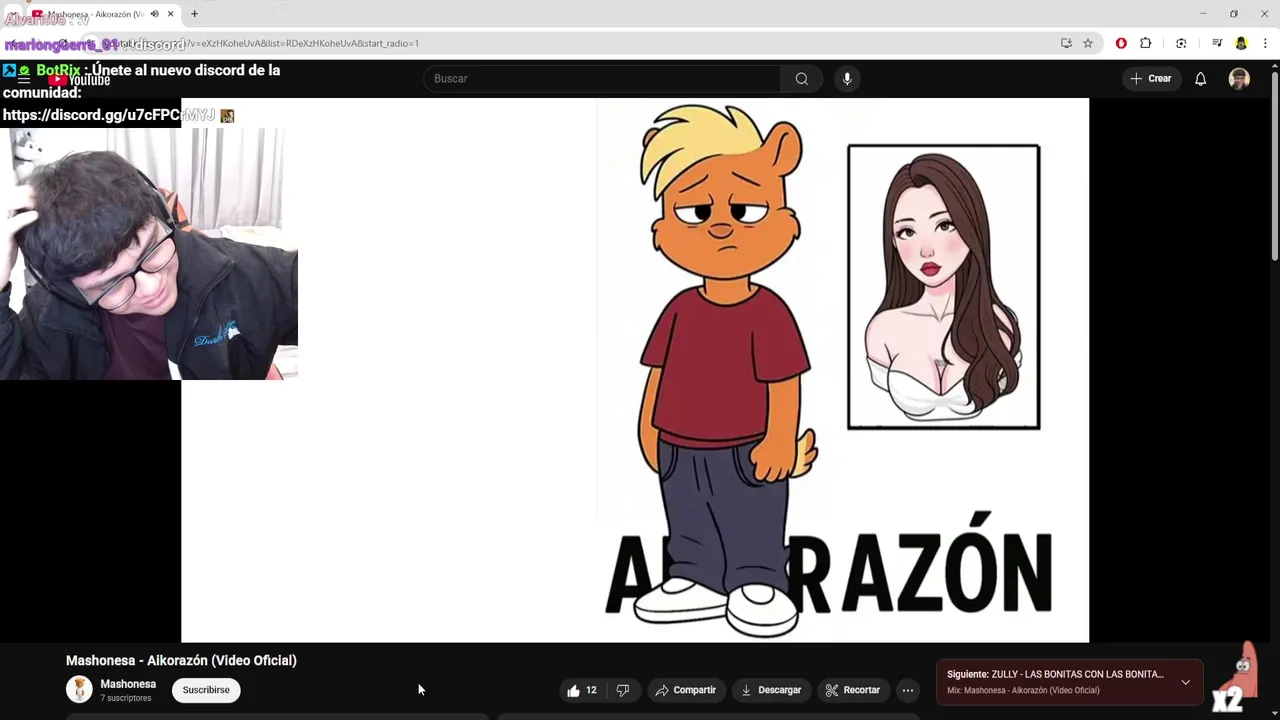
Task: Click the 7 suscriptores text
Action: 126,698
